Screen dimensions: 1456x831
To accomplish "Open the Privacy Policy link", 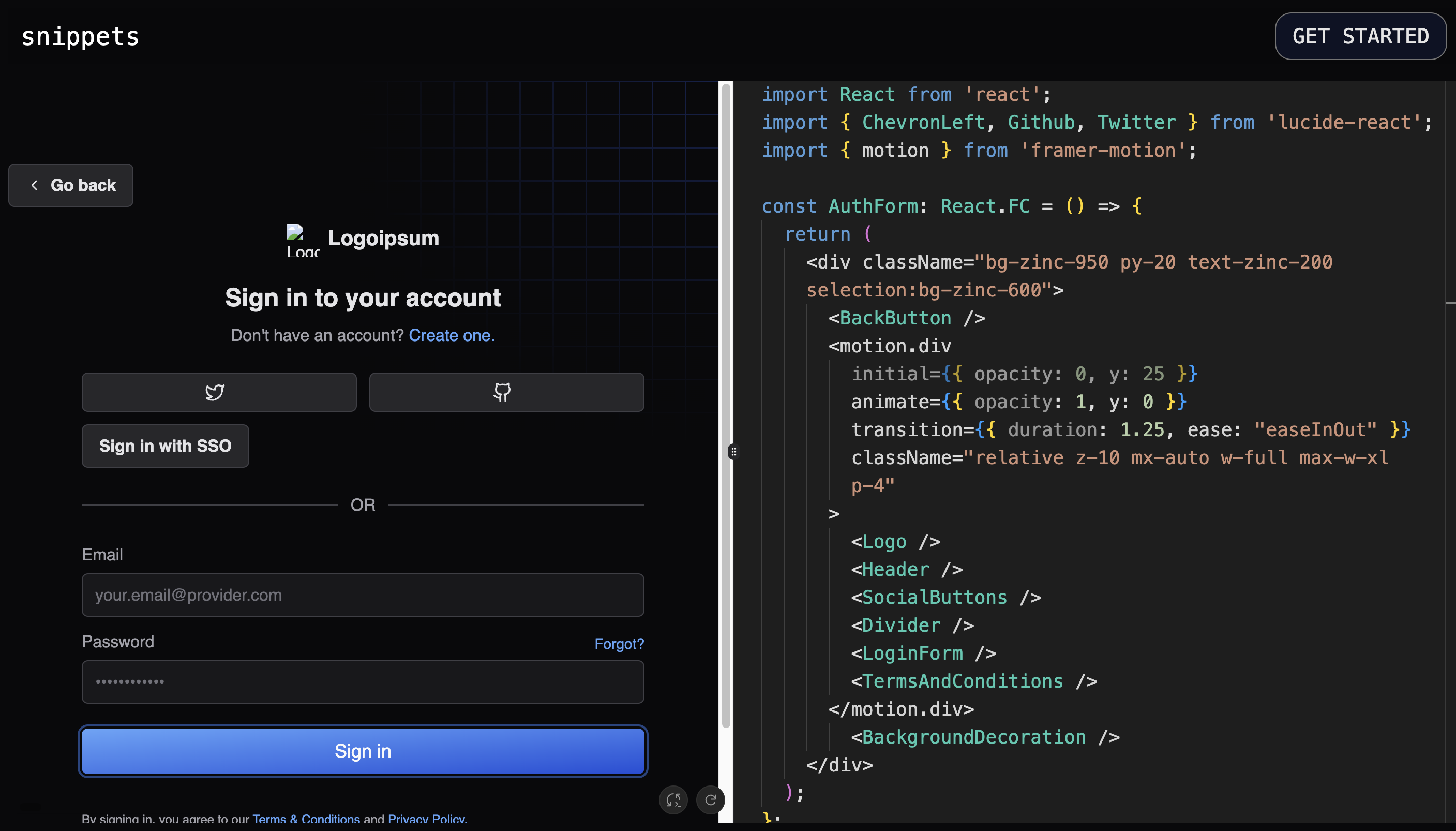I will tap(427, 819).
